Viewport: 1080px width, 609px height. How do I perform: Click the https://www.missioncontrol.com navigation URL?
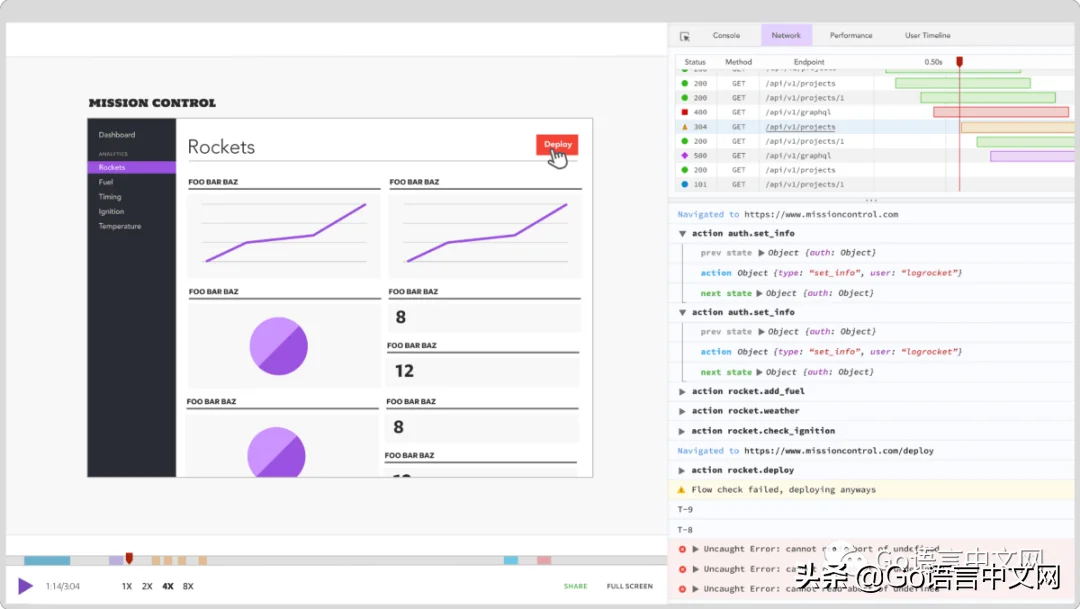point(821,214)
